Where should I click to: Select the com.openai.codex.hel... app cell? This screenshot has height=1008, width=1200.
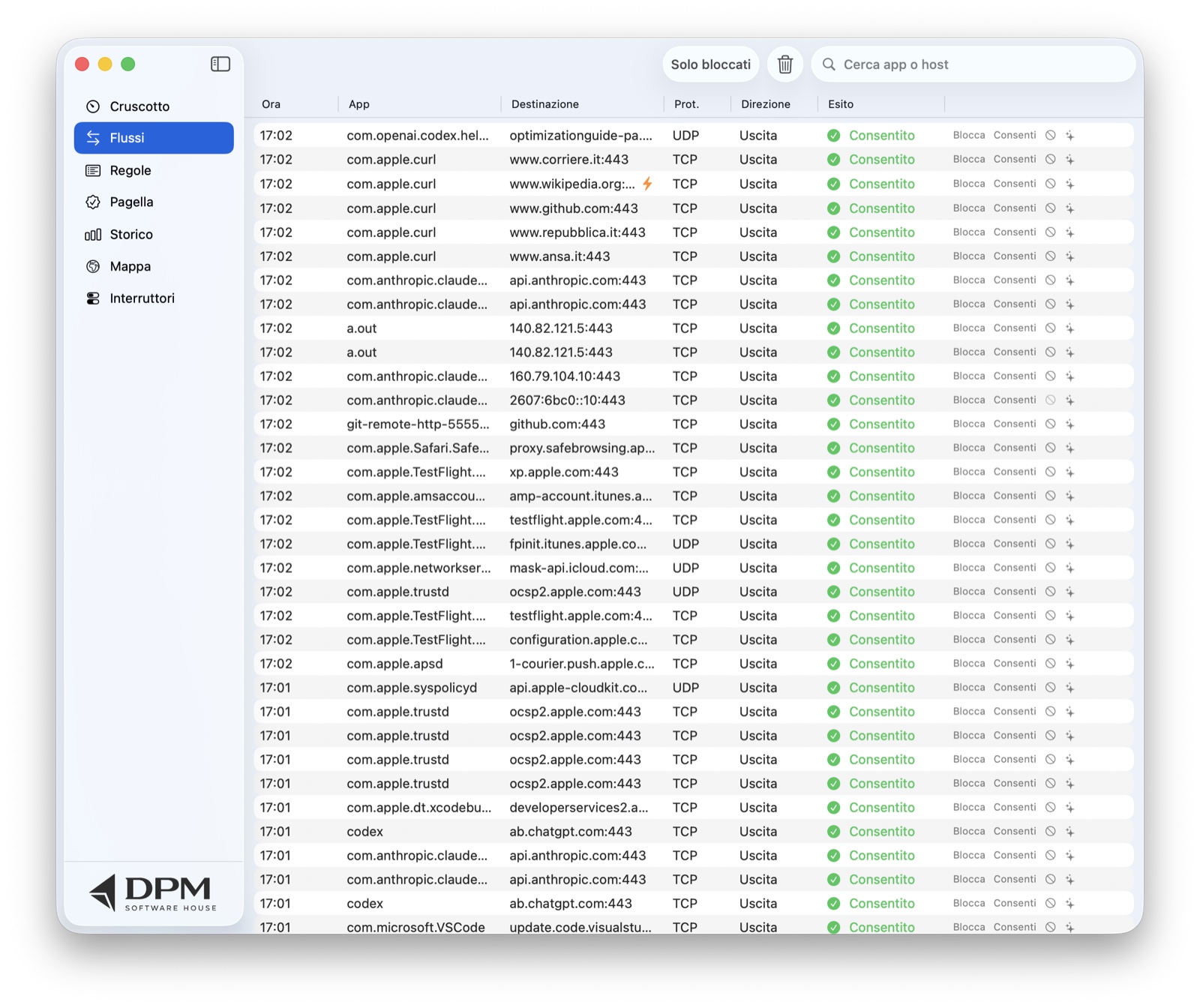418,136
